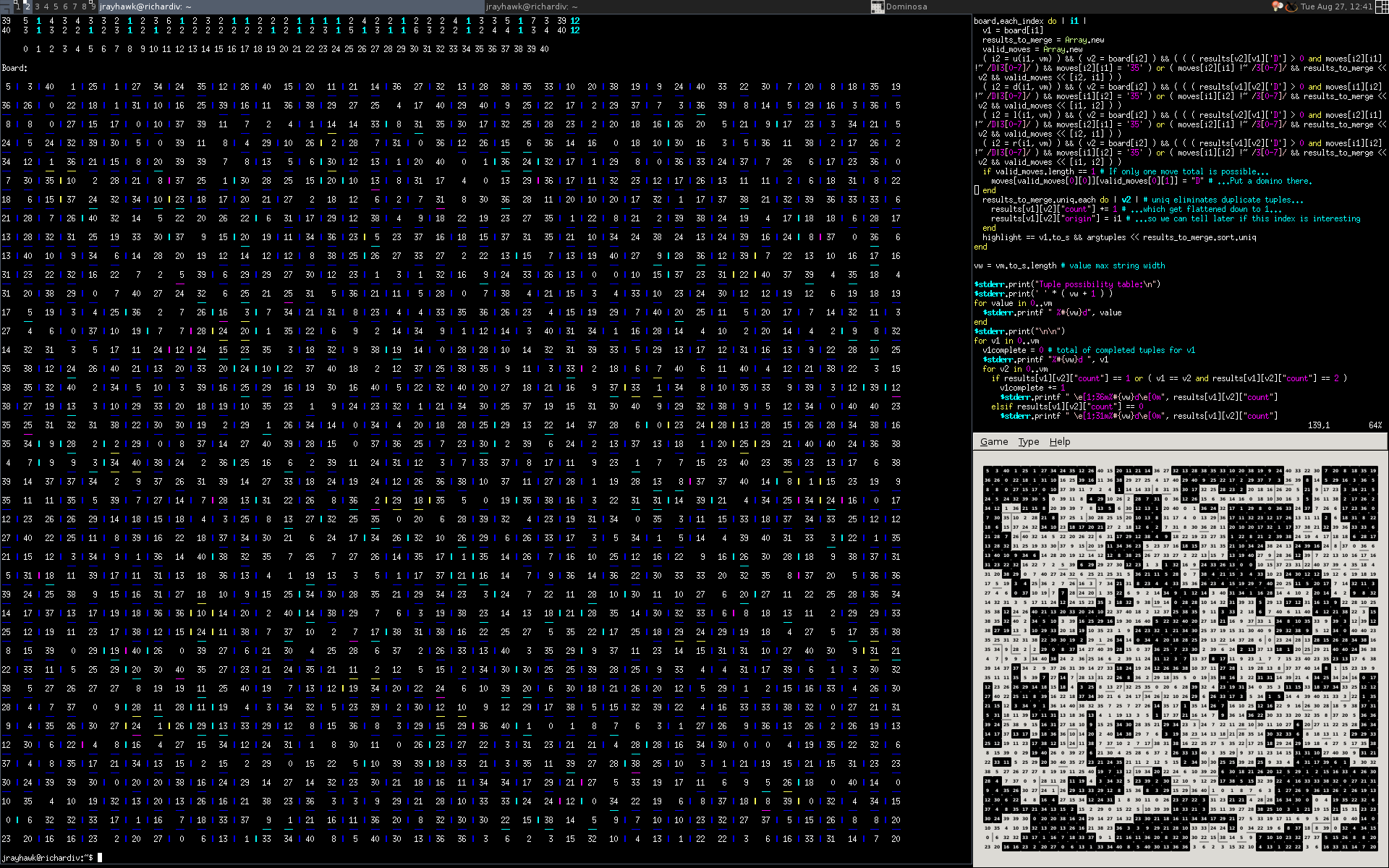Click 'results_to_merge = Array.new' line

(1043, 40)
